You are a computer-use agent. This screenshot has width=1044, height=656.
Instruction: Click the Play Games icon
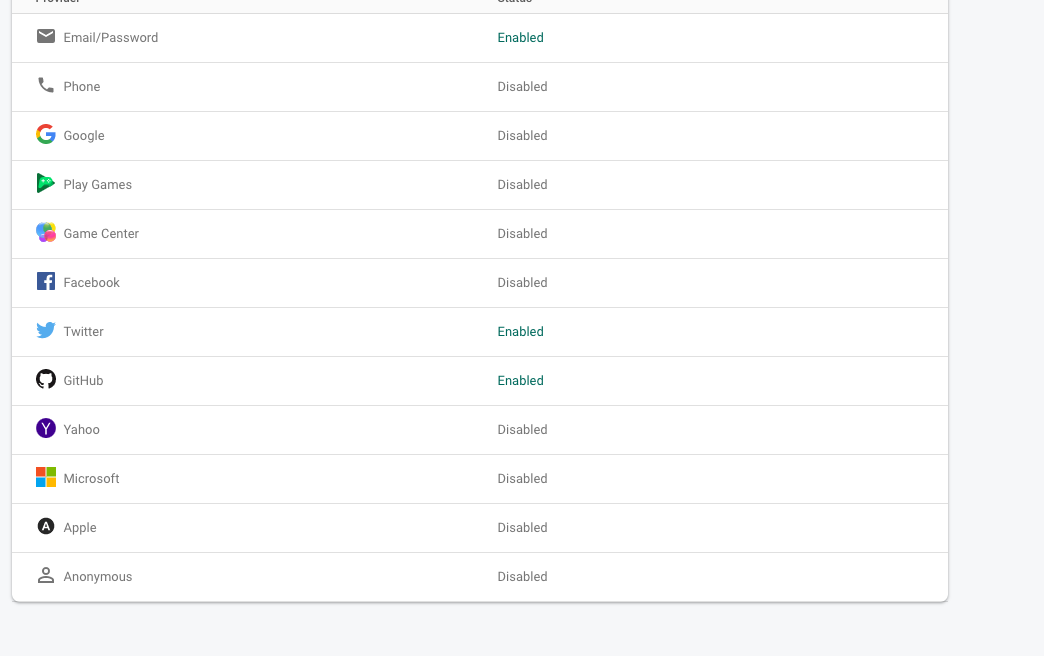(x=46, y=183)
